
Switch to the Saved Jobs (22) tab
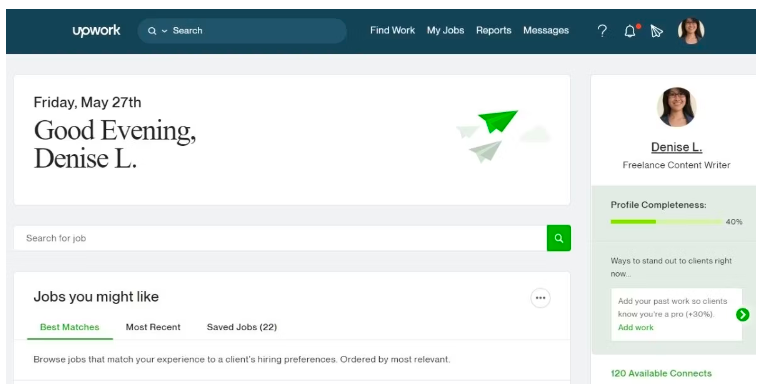pos(242,327)
